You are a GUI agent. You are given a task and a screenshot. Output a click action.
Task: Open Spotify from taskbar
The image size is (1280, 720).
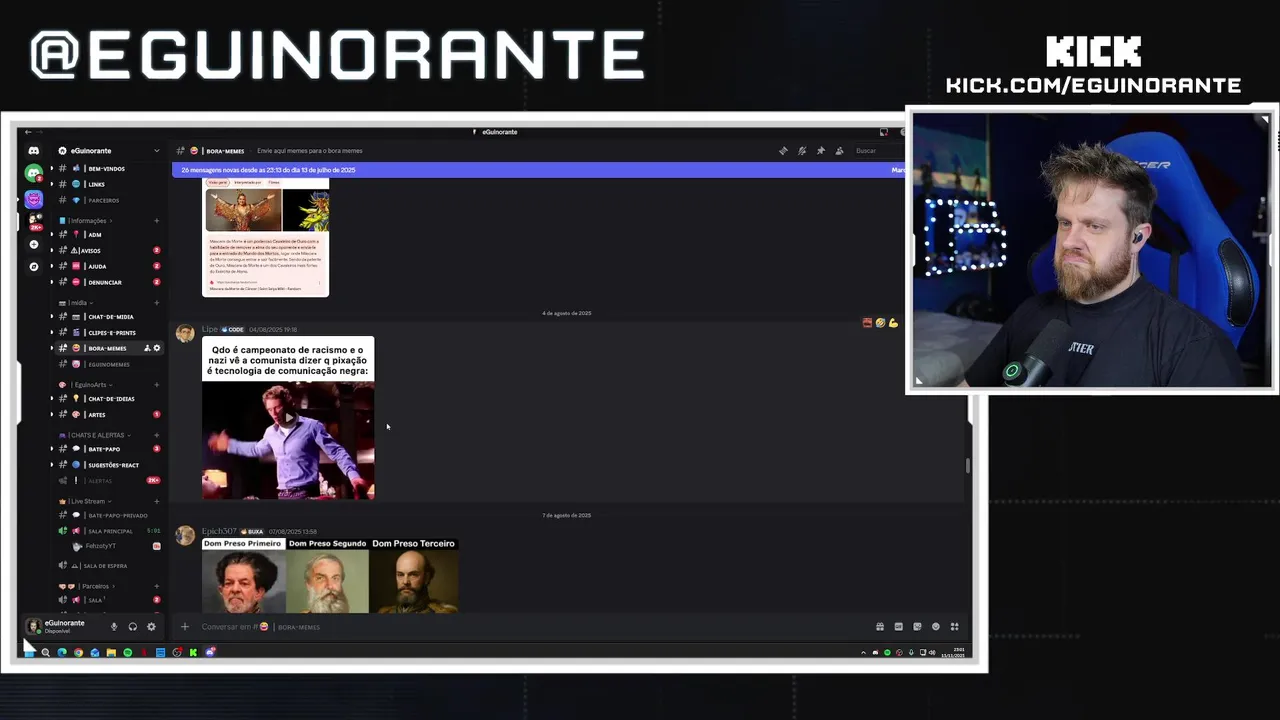point(127,652)
